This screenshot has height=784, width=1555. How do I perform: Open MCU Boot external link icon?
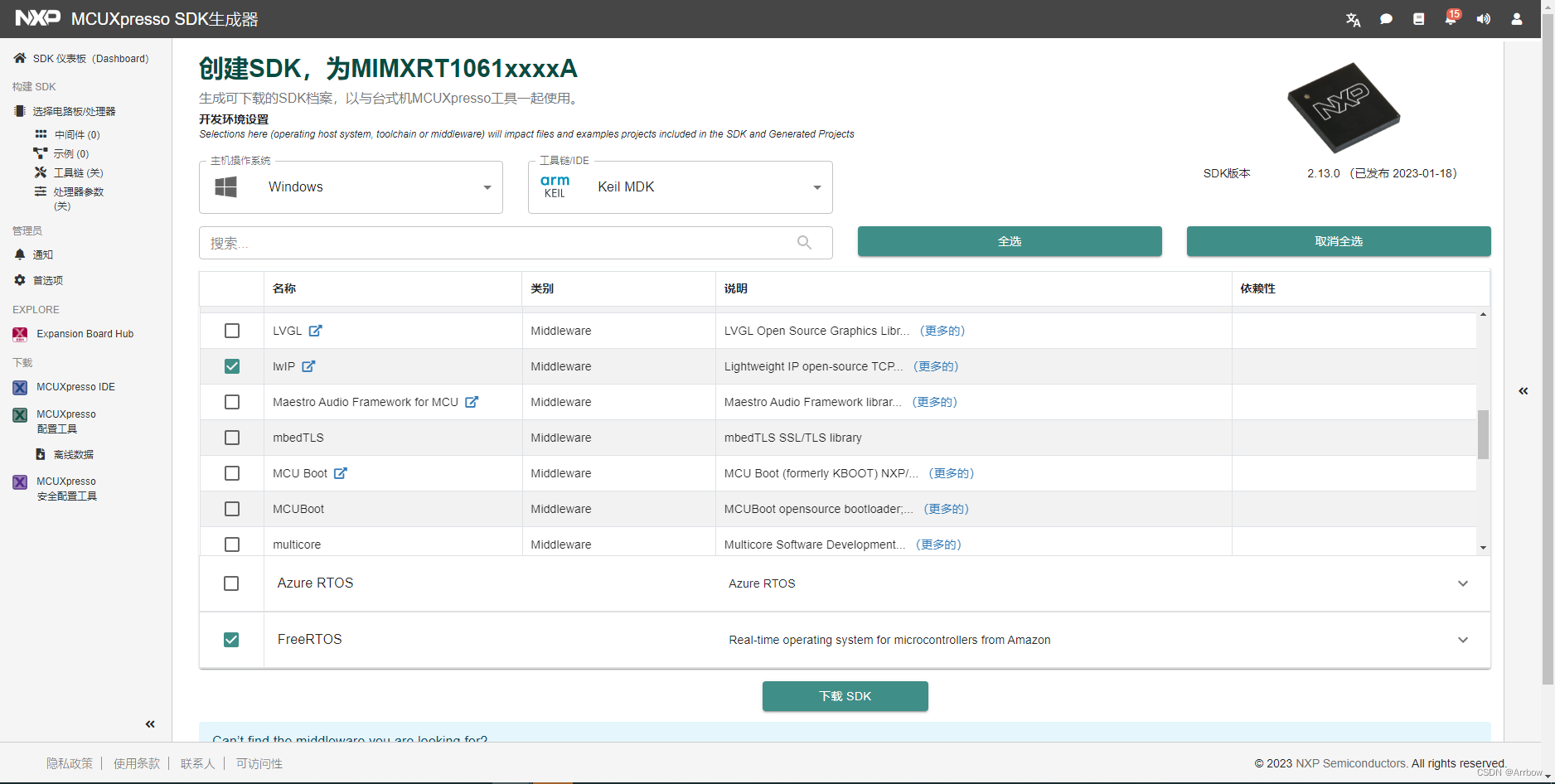[341, 472]
